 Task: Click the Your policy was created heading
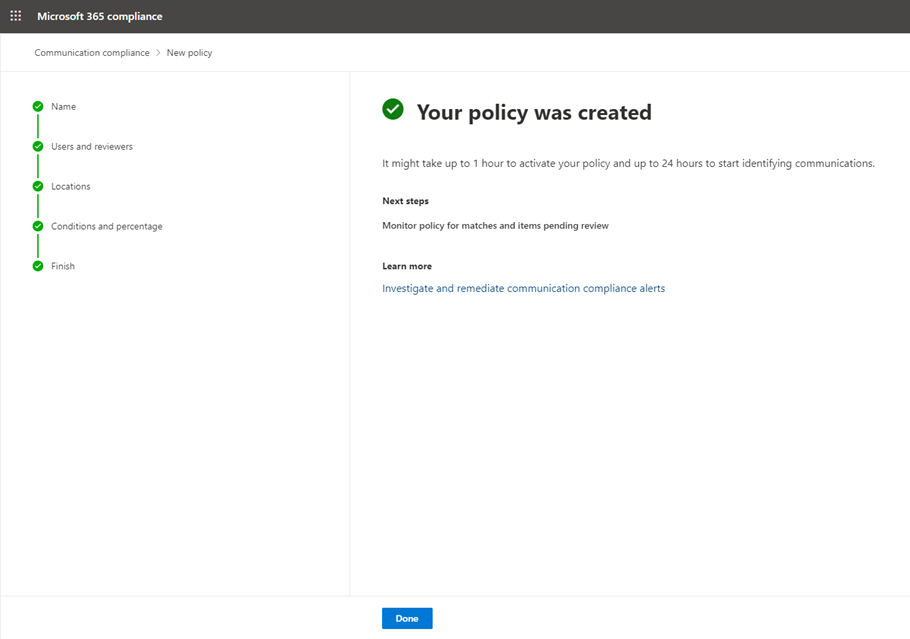coord(534,113)
